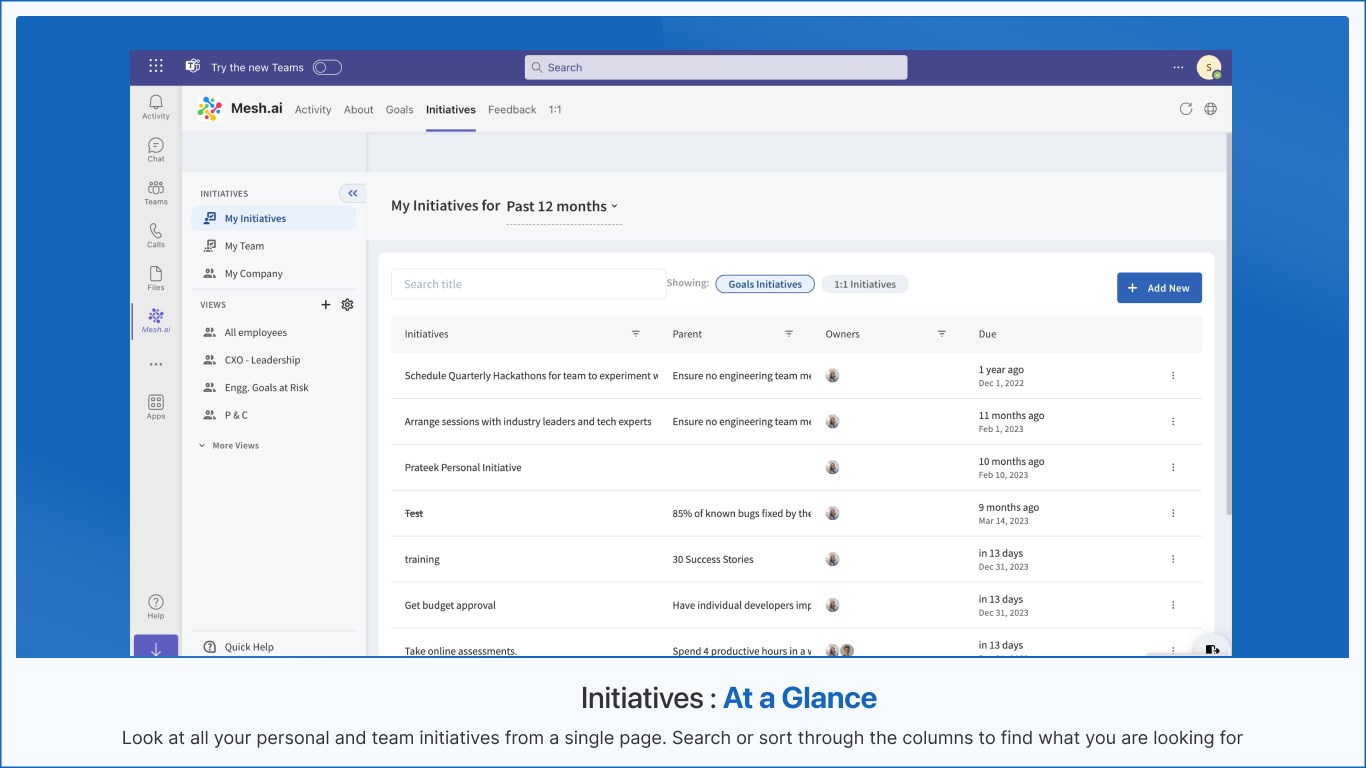Open the Settings and more ellipsis menu
The width and height of the screenshot is (1366, 768).
pos(1178,68)
